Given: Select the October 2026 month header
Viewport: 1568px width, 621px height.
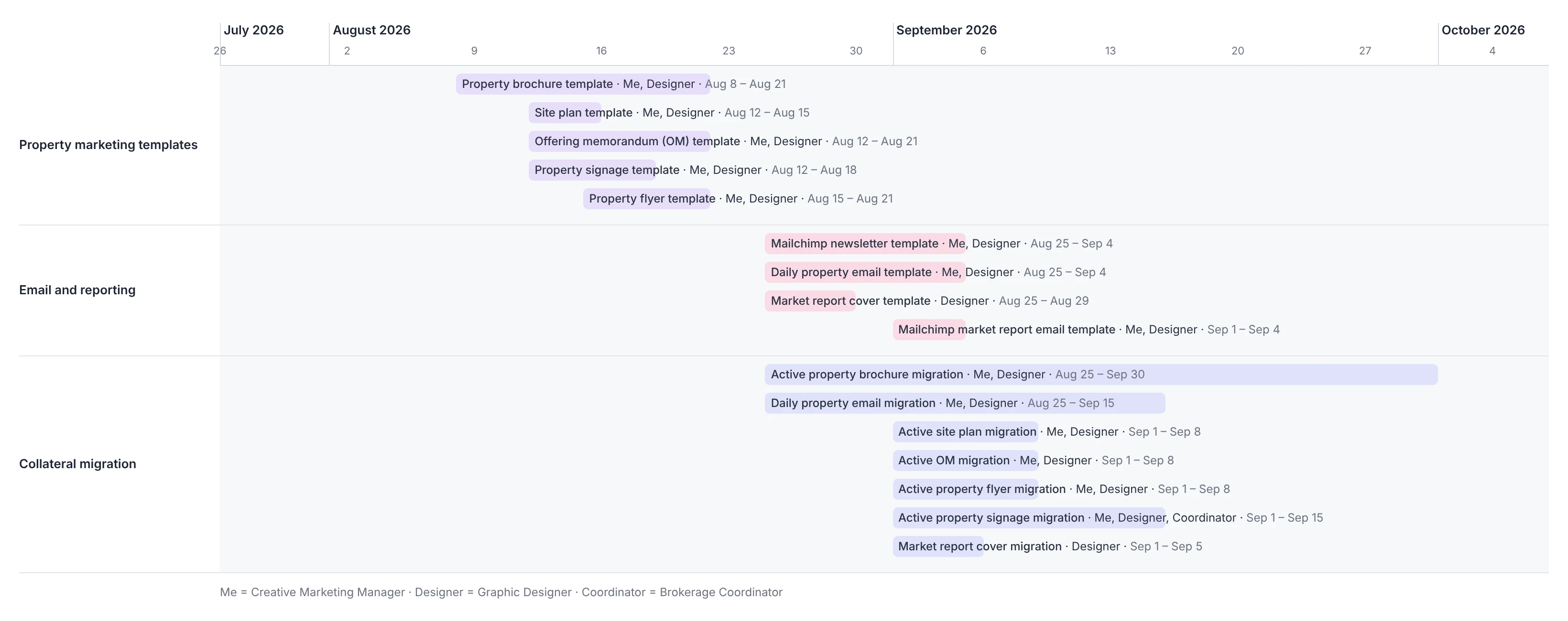Looking at the screenshot, I should (x=1483, y=30).
